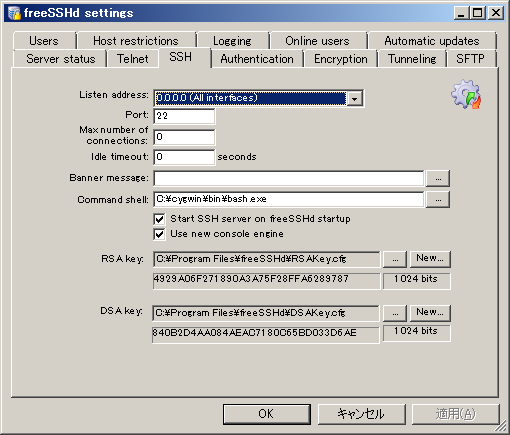This screenshot has height=435, width=510.
Task: Click the DSA key path field
Action: 266,313
